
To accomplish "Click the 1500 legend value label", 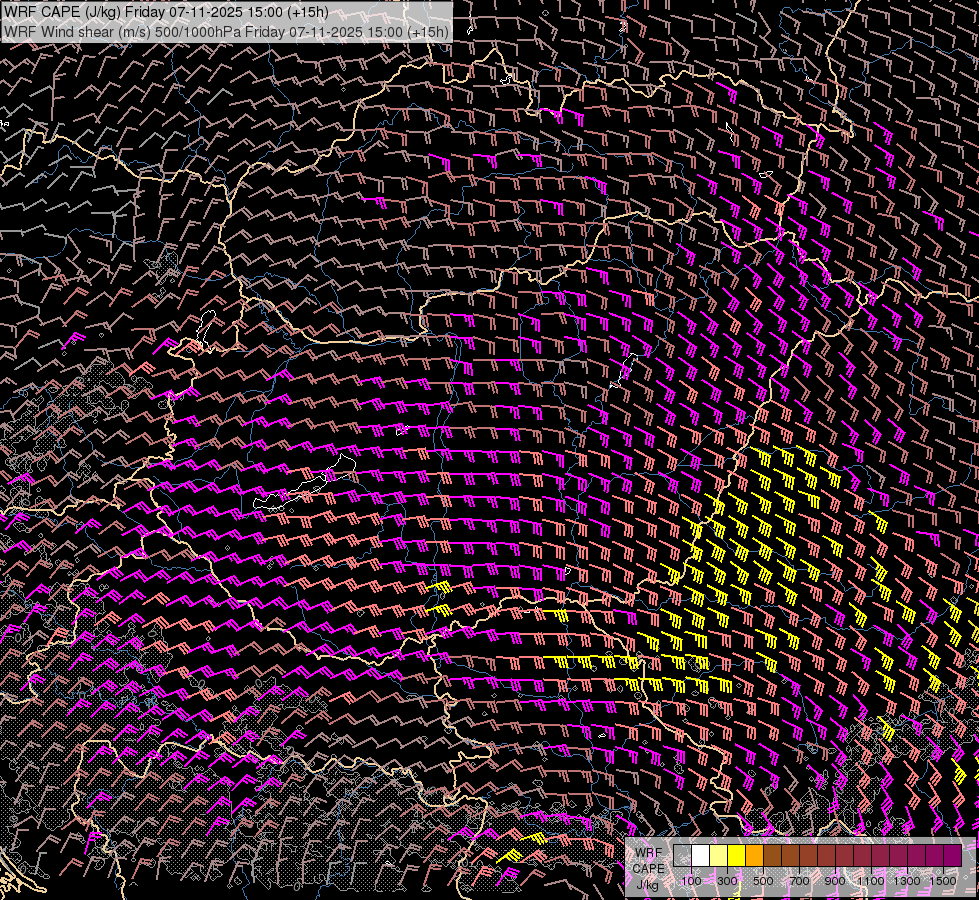I will [943, 881].
